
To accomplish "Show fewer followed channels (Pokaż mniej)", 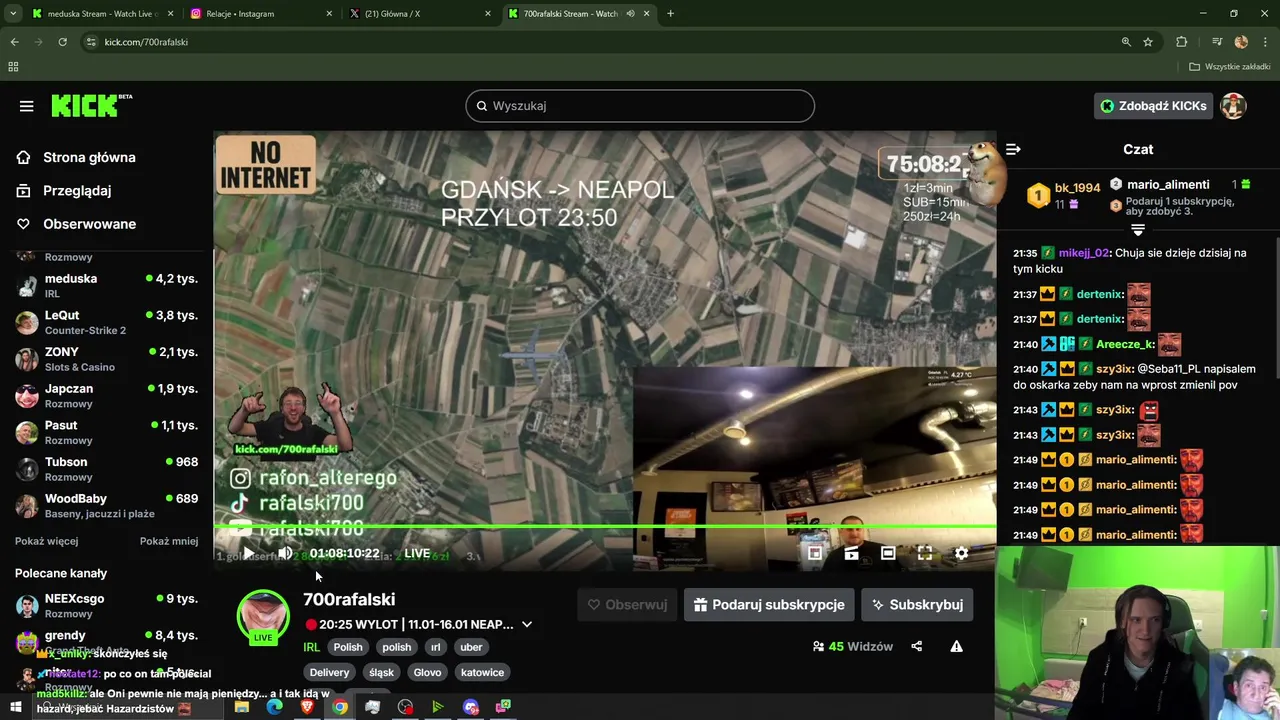I will point(169,541).
